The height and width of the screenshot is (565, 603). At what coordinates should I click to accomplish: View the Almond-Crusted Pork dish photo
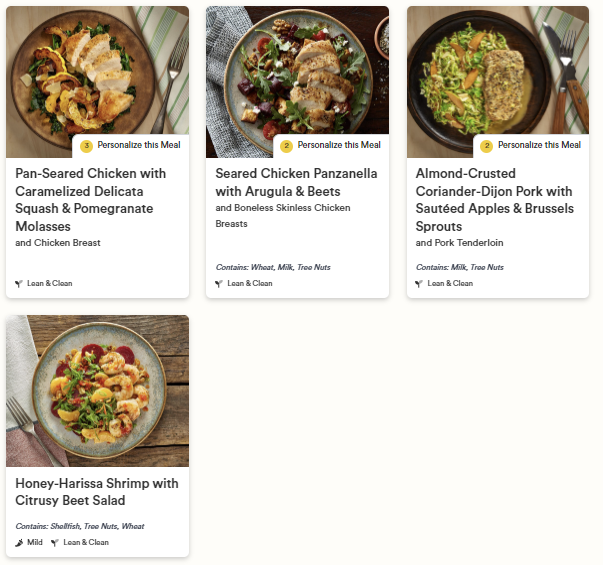[498, 70]
